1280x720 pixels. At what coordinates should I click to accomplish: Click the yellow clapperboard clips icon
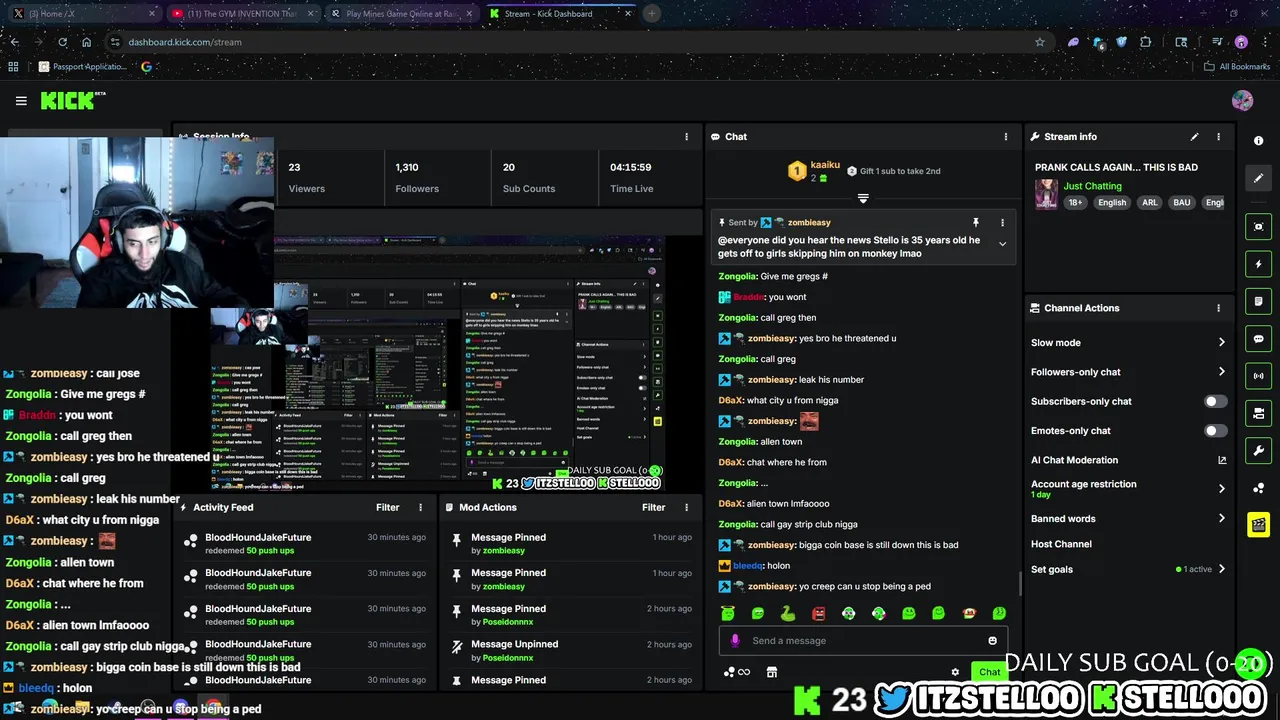click(1258, 525)
